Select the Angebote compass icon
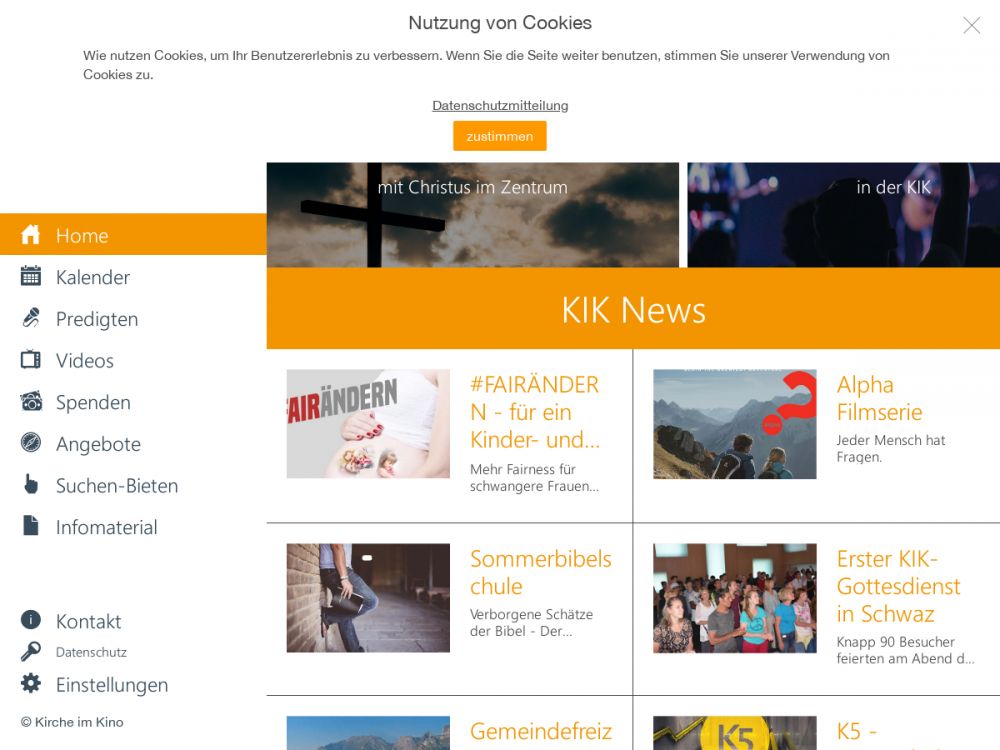Screen dimensions: 1000x750 31,443
